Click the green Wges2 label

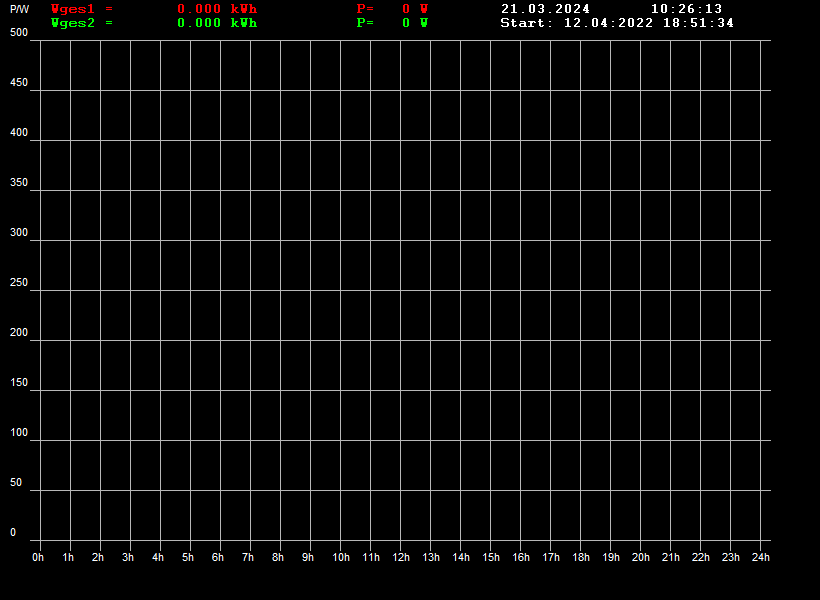[x=73, y=23]
